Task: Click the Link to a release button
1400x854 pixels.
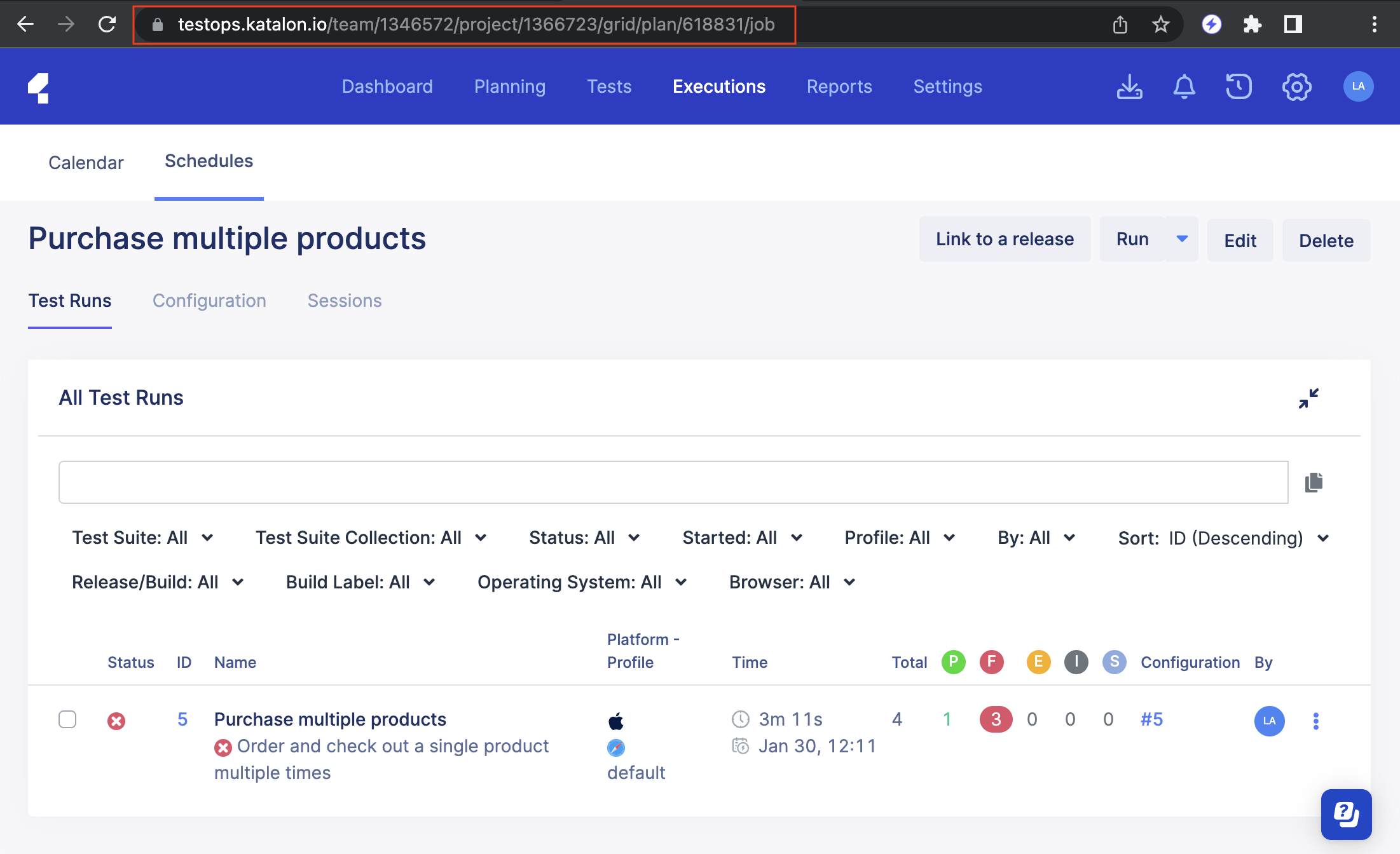Action: (x=1005, y=239)
